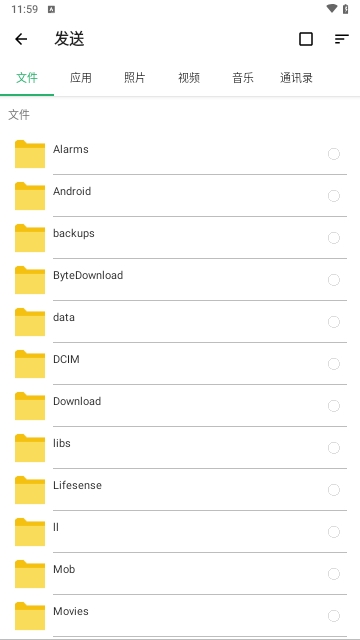Open the data folder entry
The image size is (360, 640).
(180, 322)
